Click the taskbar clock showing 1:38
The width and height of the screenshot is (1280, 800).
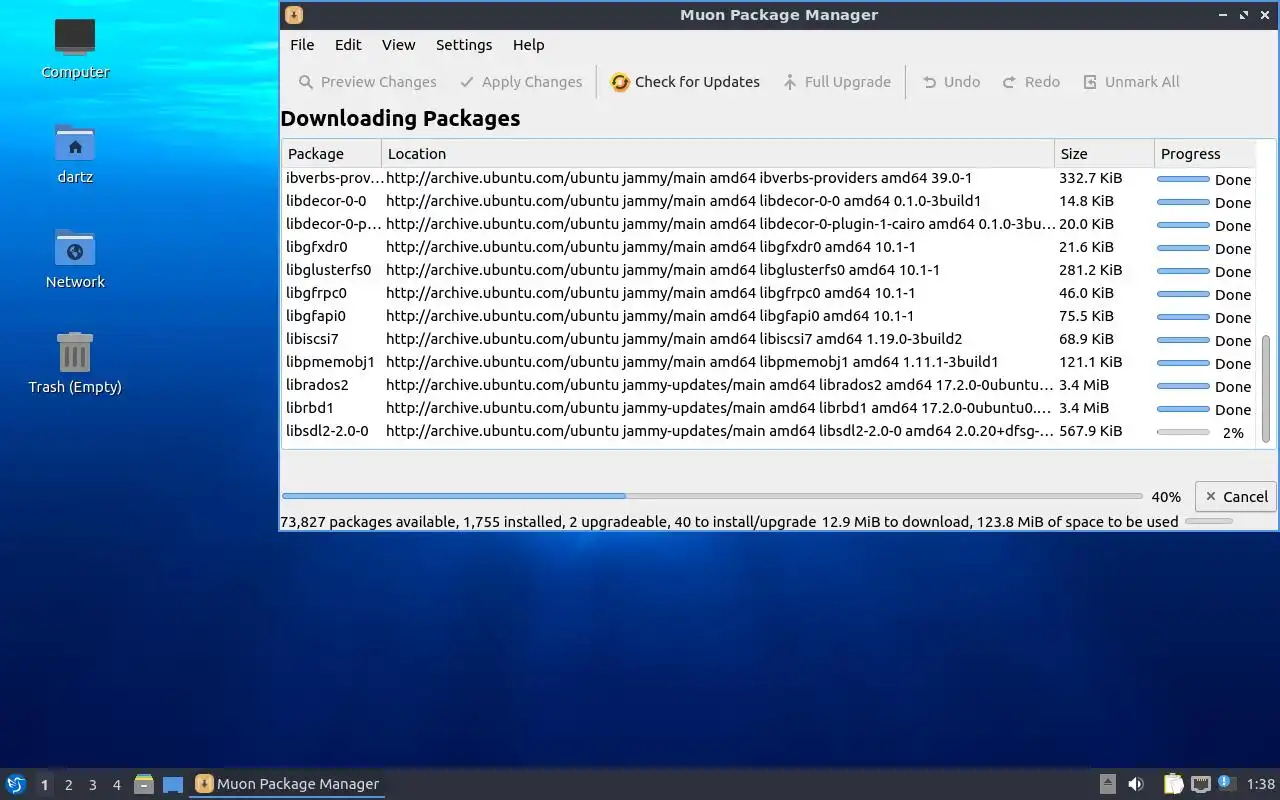click(x=1261, y=785)
